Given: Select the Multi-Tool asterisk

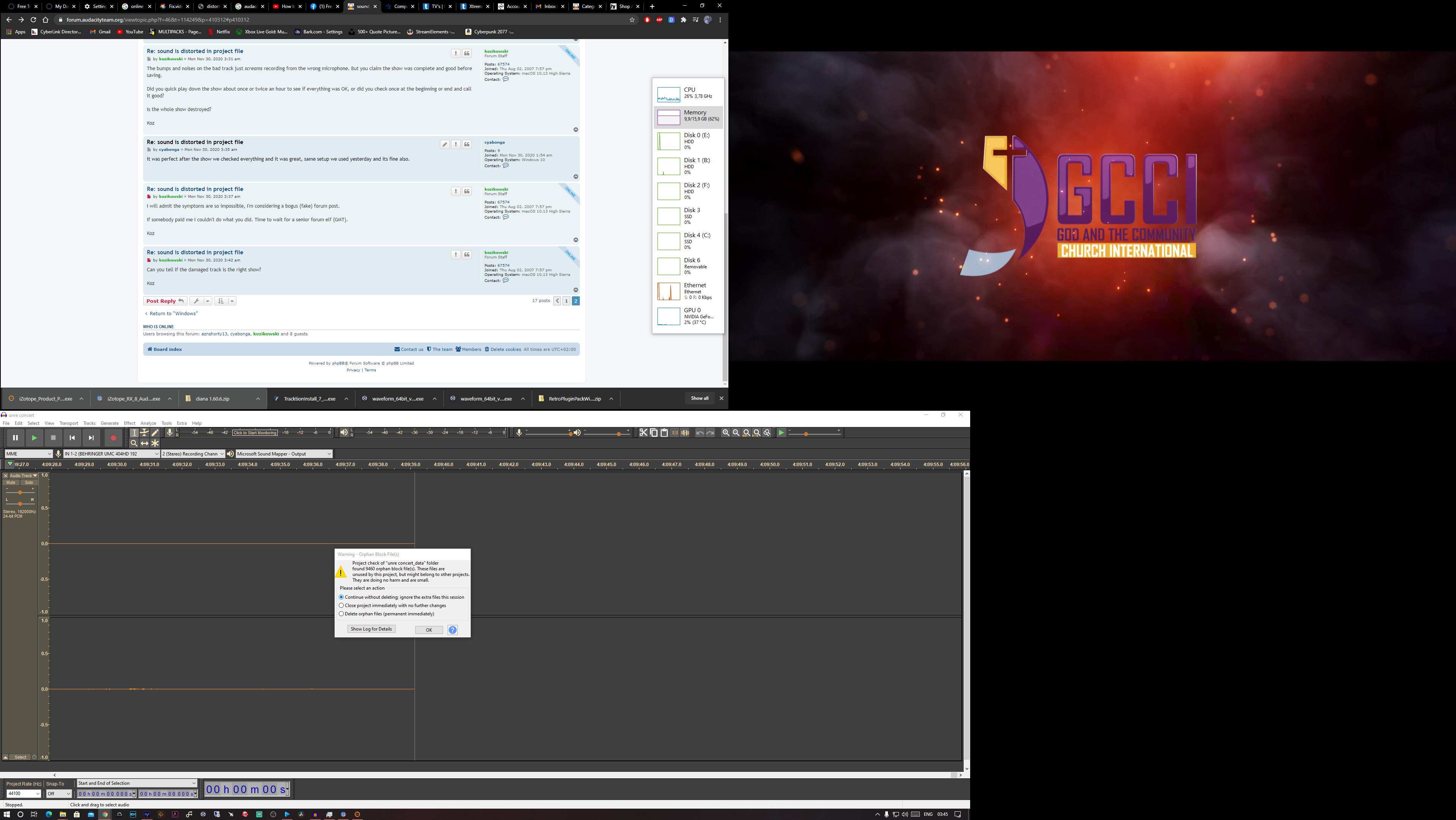Looking at the screenshot, I should coord(155,443).
